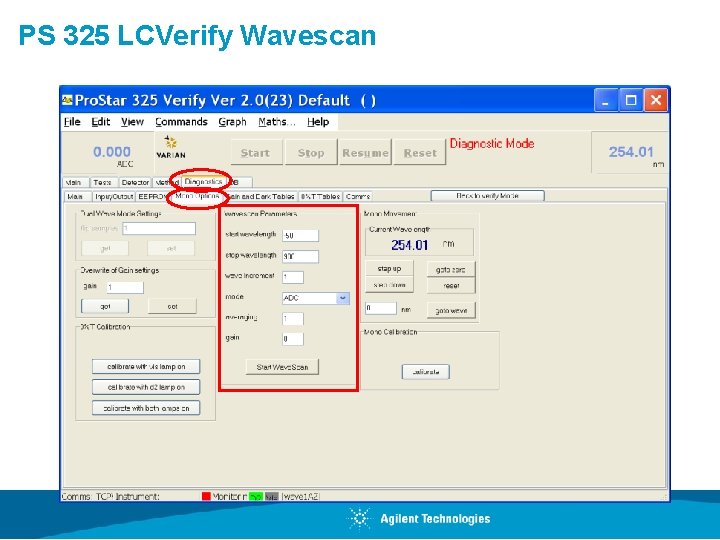This screenshot has height=540, width=720.
Task: Click calibrate with both lamps on
Action: click(146, 408)
